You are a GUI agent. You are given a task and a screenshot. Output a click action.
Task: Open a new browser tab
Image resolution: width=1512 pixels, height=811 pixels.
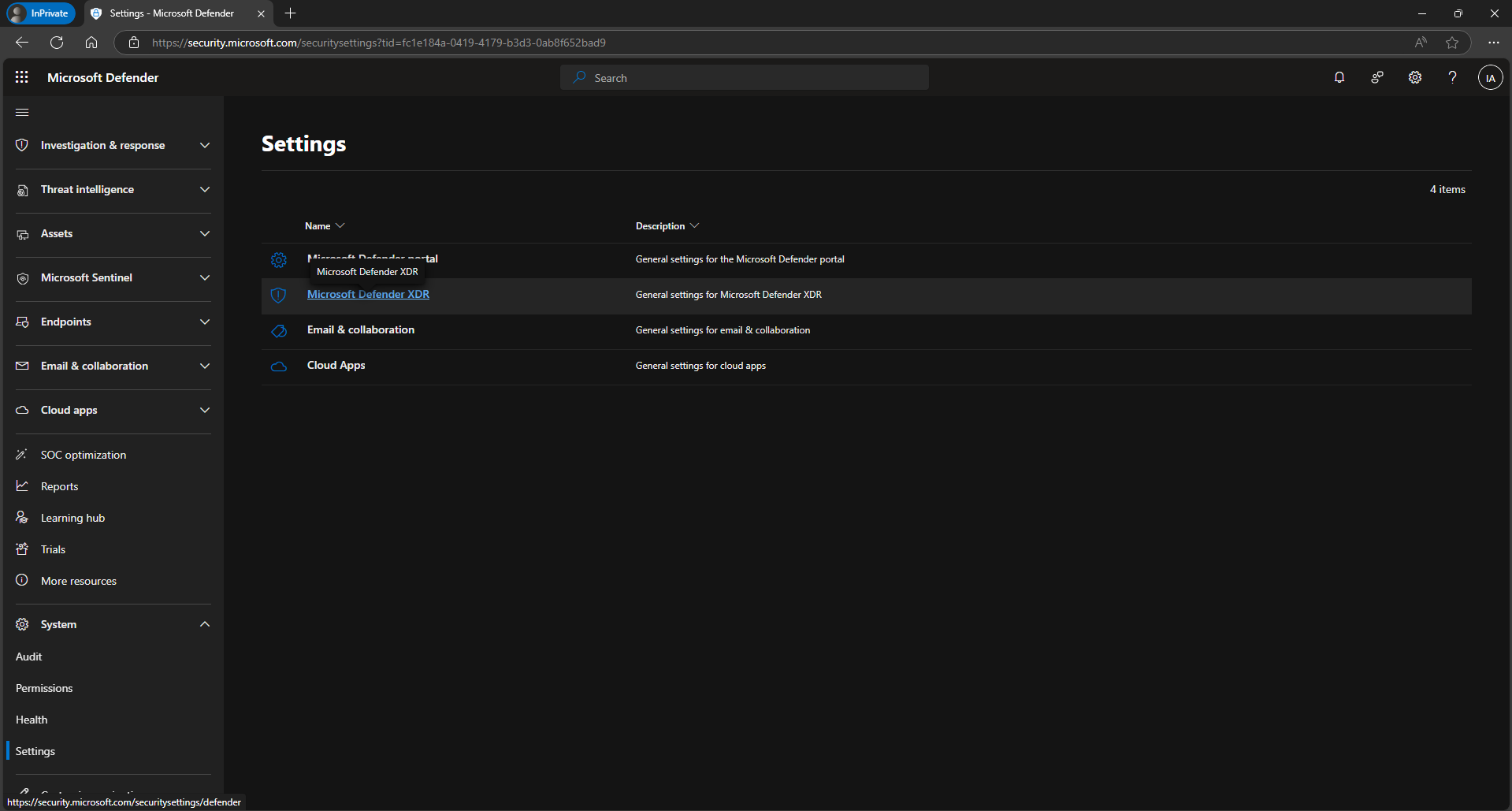[x=290, y=13]
